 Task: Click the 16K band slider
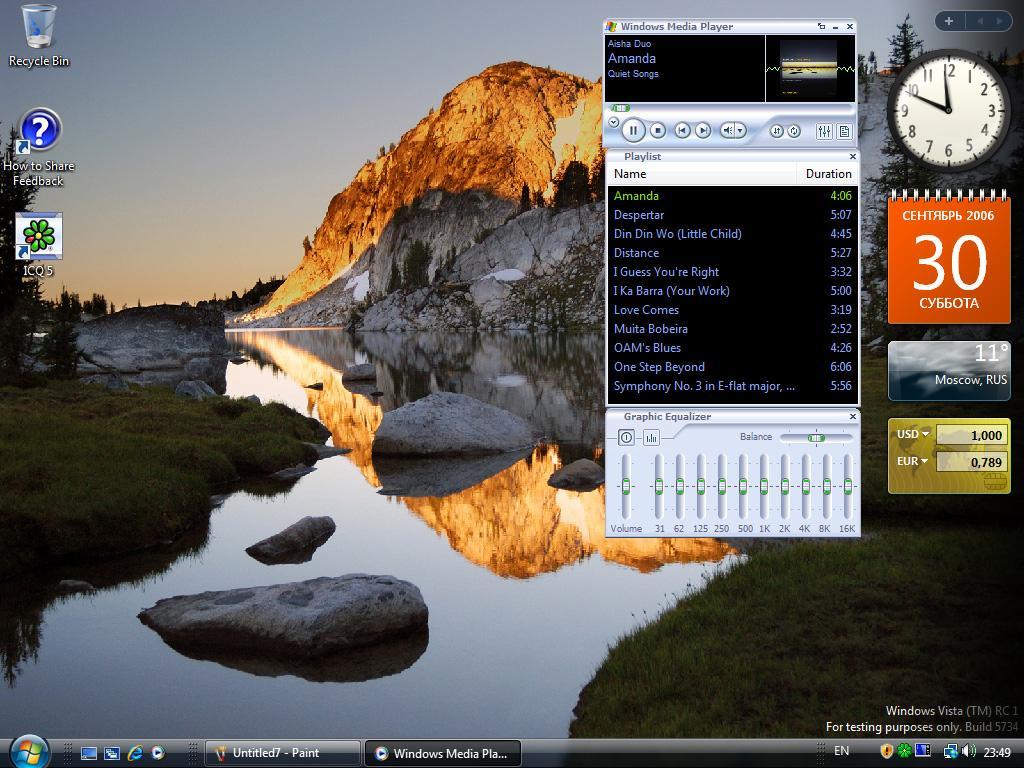[848, 487]
